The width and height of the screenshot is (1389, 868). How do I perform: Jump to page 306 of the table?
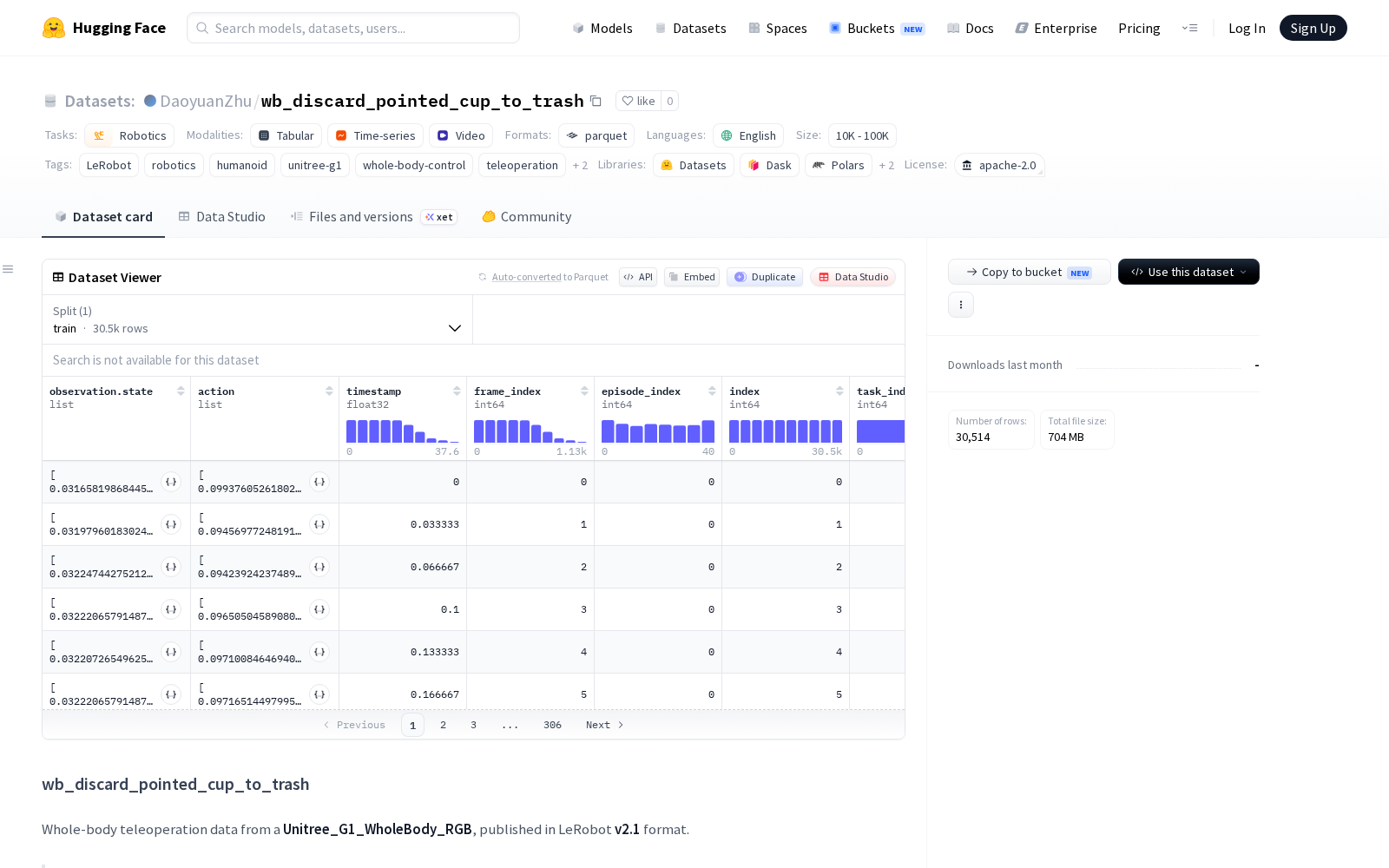pos(552,725)
